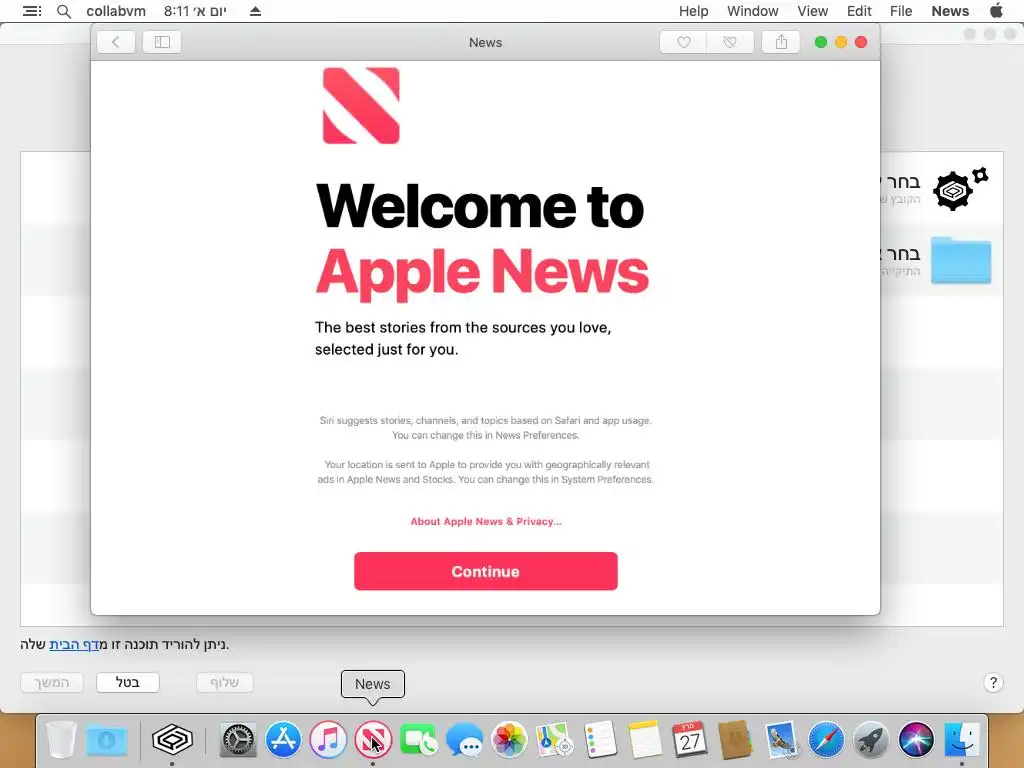Viewport: 1024px width, 768px height.
Task: Open the View menu
Action: click(x=812, y=11)
